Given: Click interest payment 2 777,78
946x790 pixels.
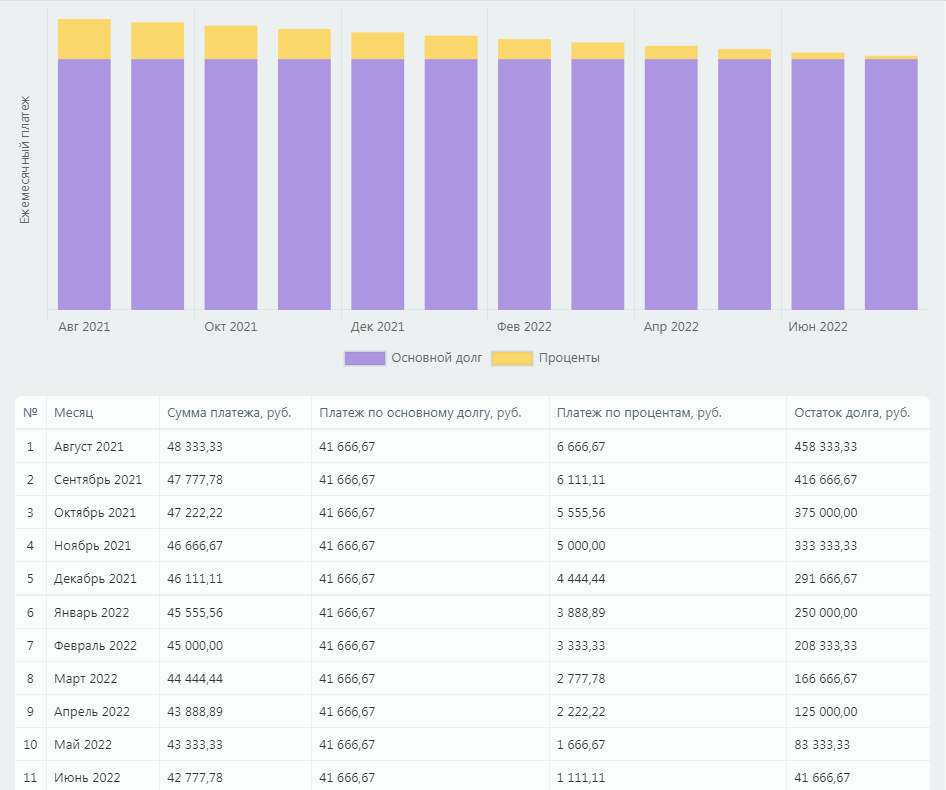Looking at the screenshot, I should (x=581, y=678).
